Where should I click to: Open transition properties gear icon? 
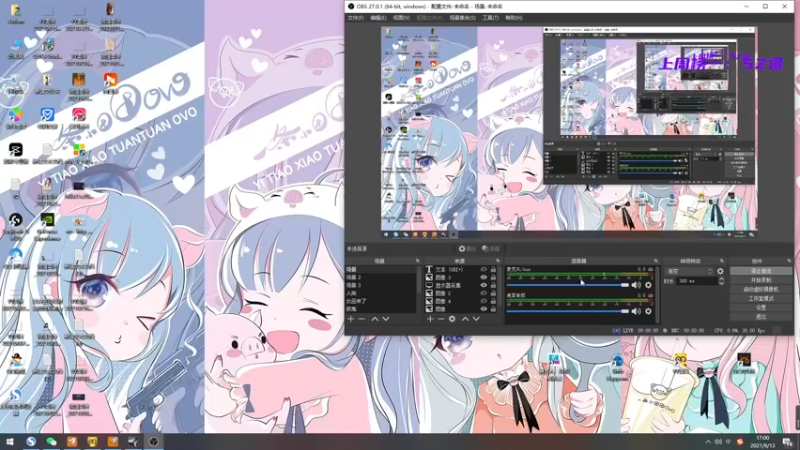point(720,271)
